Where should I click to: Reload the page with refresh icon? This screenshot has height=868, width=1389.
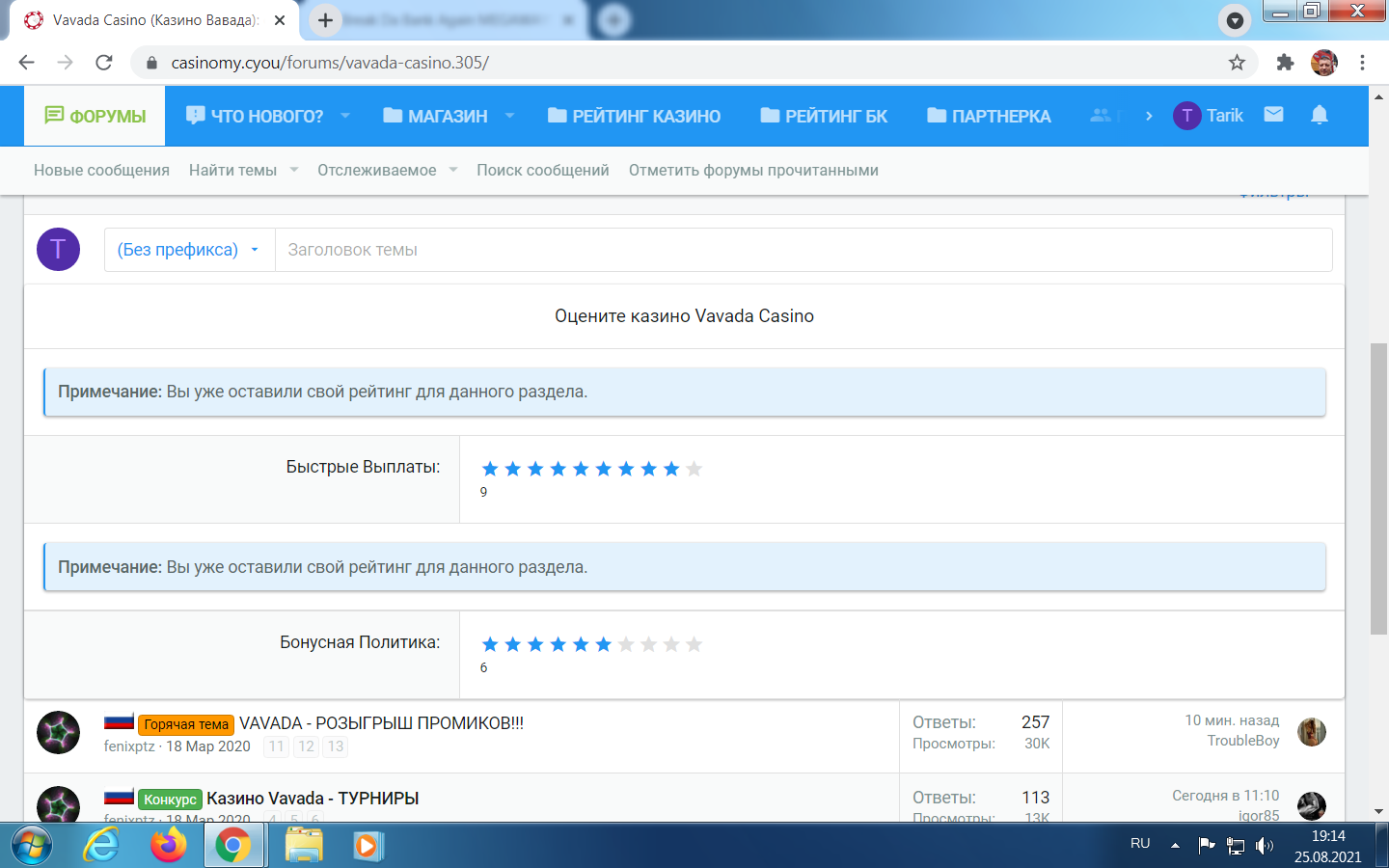[104, 63]
